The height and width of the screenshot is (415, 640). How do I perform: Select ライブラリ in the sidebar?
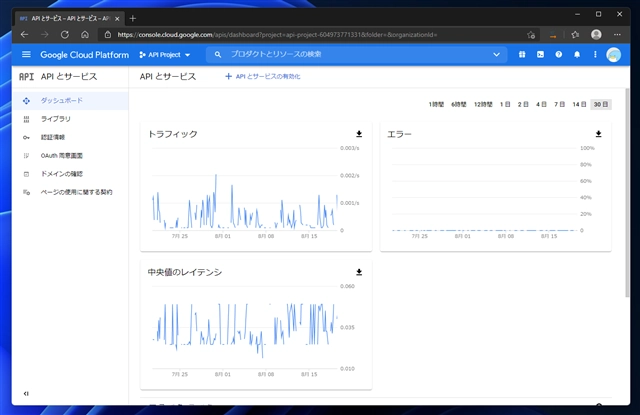pos(70,119)
